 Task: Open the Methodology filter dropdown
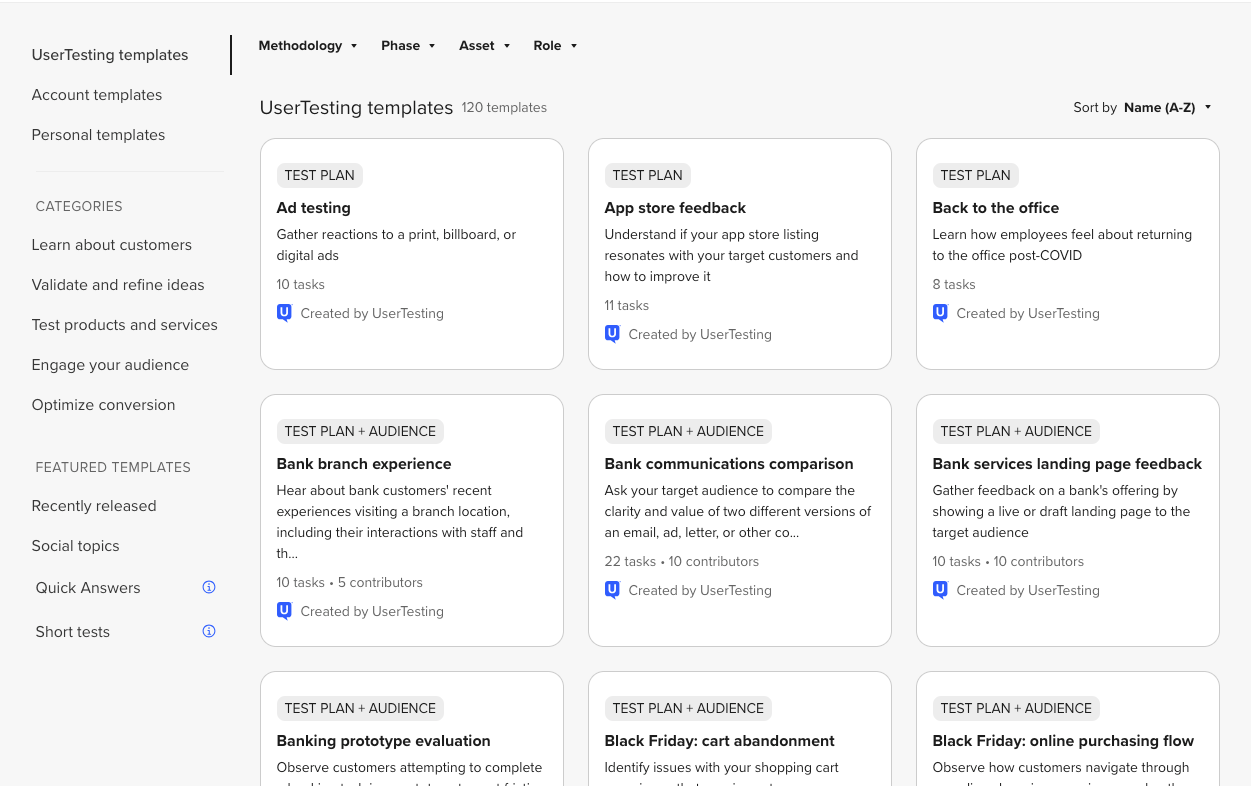click(x=308, y=45)
